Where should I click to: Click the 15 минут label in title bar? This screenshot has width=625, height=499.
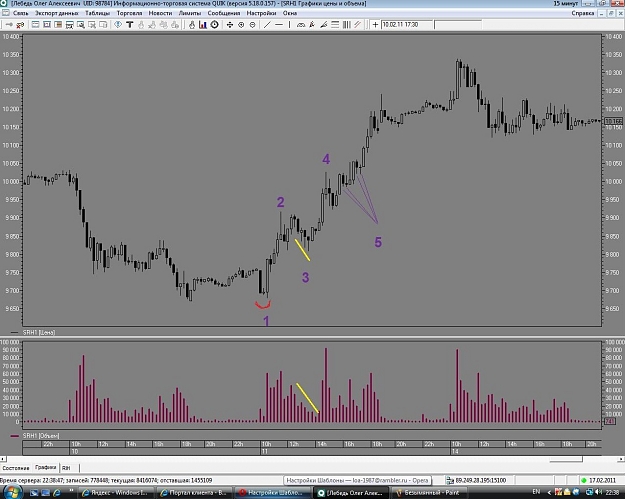pos(565,4)
